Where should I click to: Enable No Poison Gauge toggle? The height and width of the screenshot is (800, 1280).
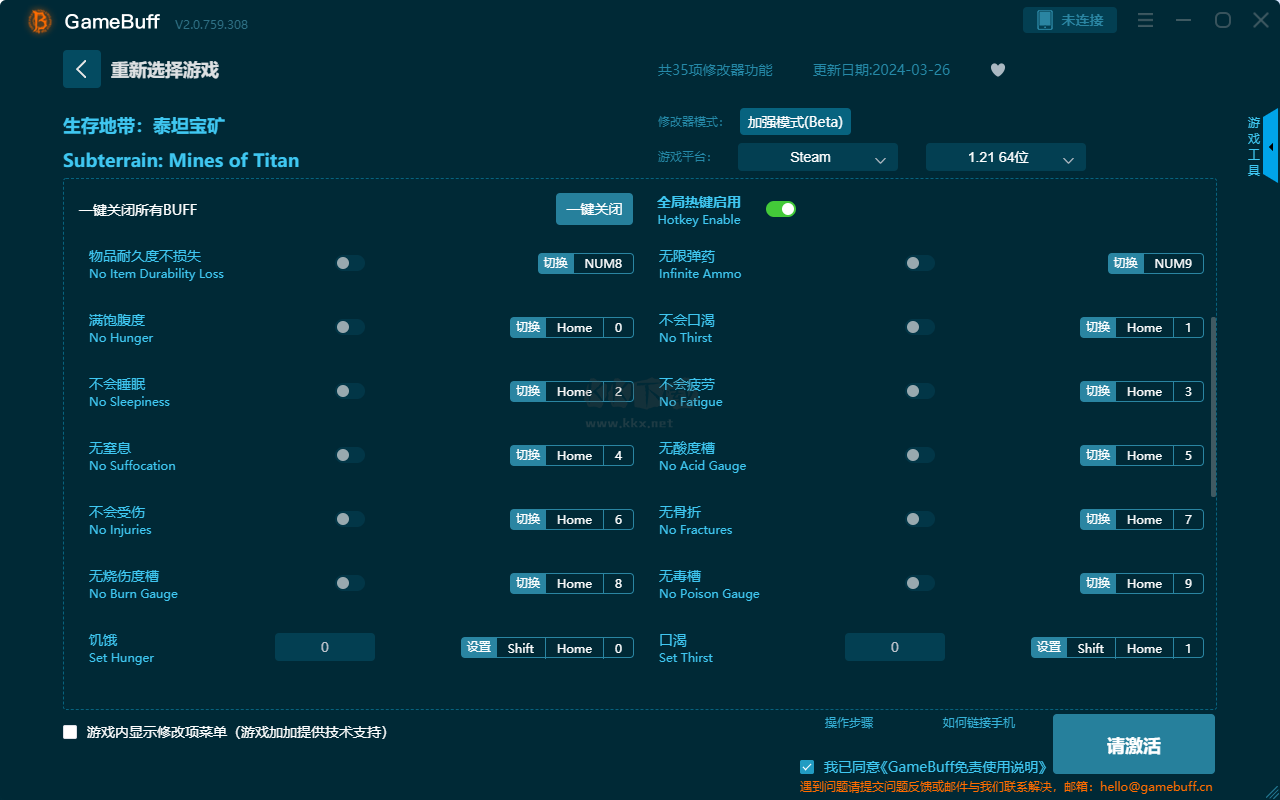click(x=919, y=583)
